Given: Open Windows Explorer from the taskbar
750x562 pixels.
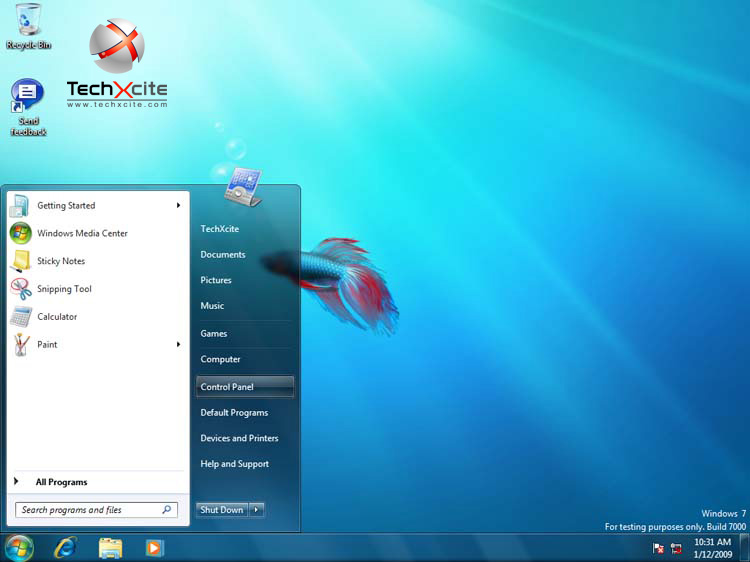Looking at the screenshot, I should pos(110,548).
